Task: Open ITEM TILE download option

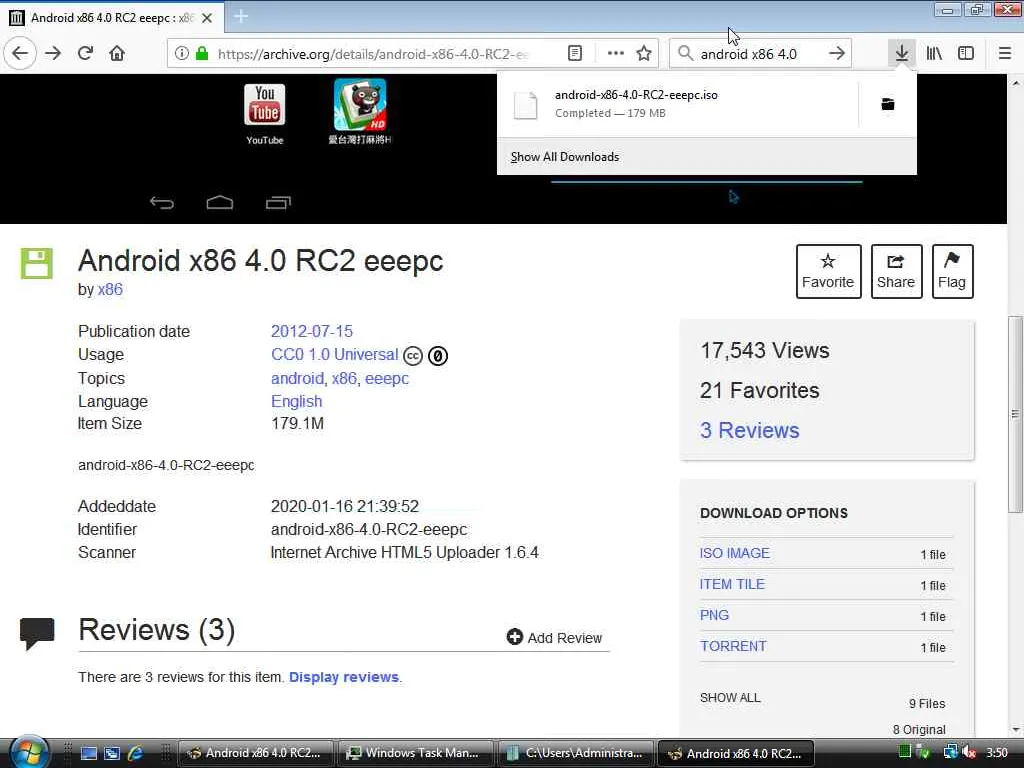Action: click(732, 584)
